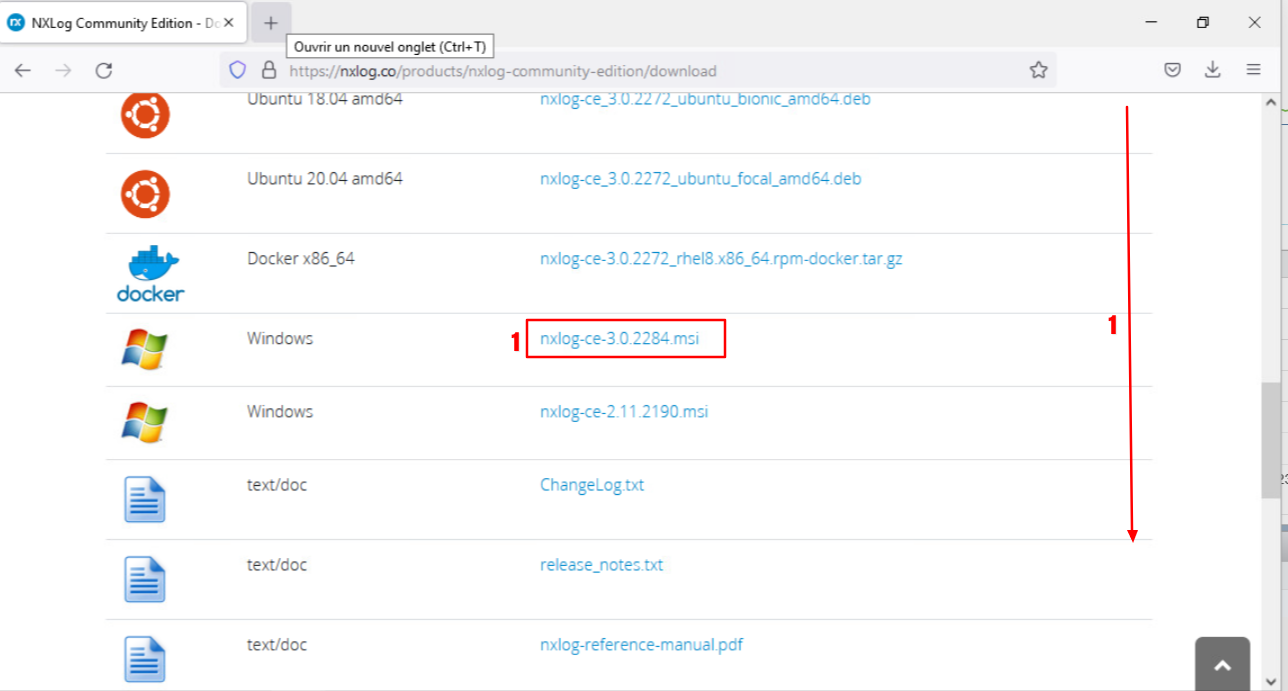The width and height of the screenshot is (1288, 691).
Task: Download nxlog-ce-3.0.2284.msi for Windows
Action: (619, 339)
